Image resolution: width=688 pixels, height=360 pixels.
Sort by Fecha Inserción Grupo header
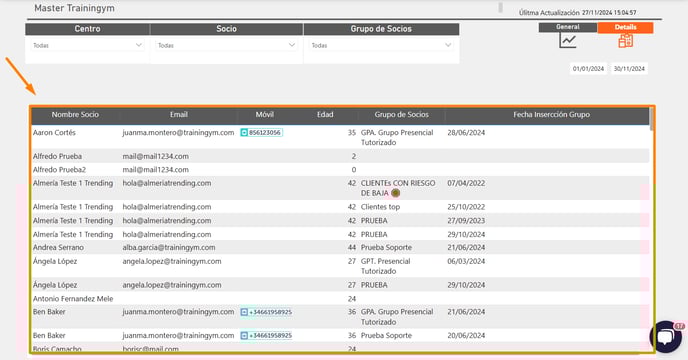pyautogui.click(x=552, y=115)
